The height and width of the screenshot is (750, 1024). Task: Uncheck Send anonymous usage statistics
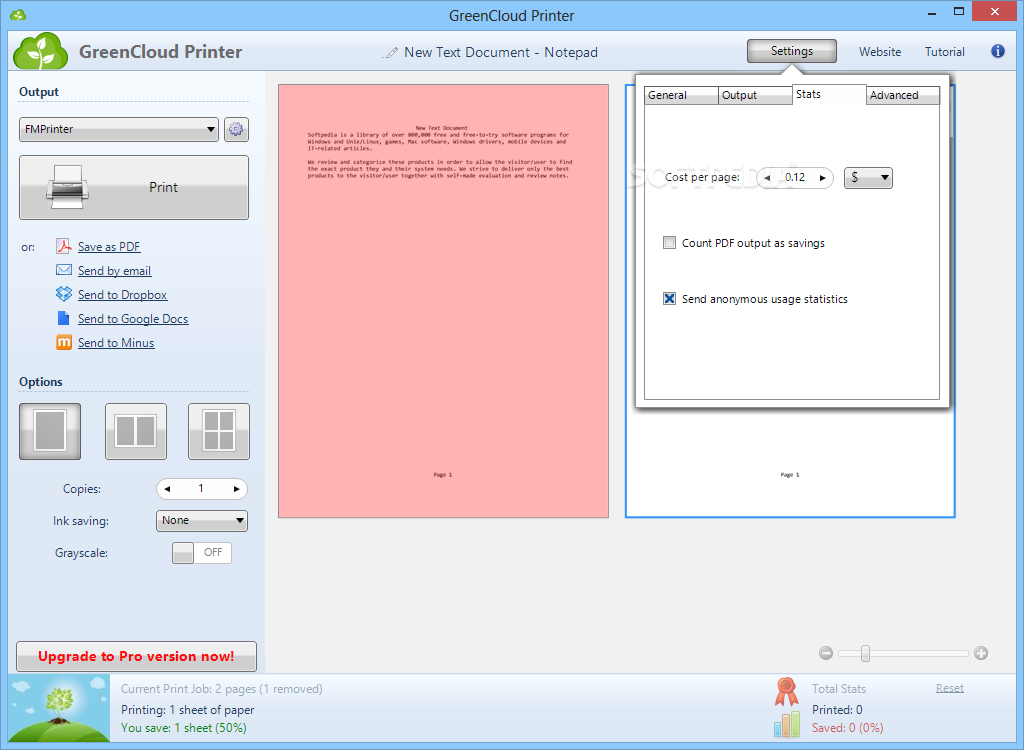point(669,299)
